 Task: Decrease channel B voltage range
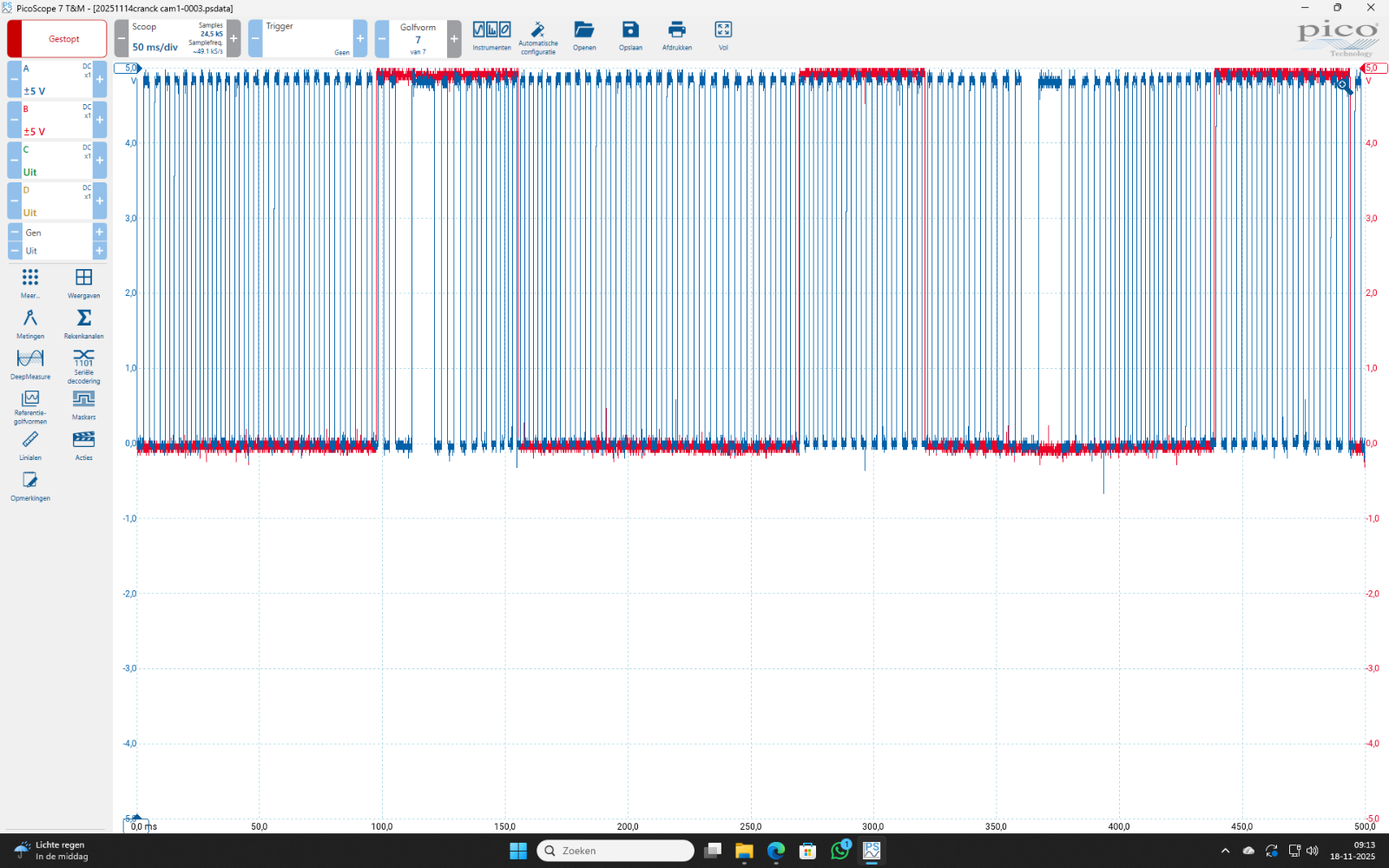tap(15, 120)
